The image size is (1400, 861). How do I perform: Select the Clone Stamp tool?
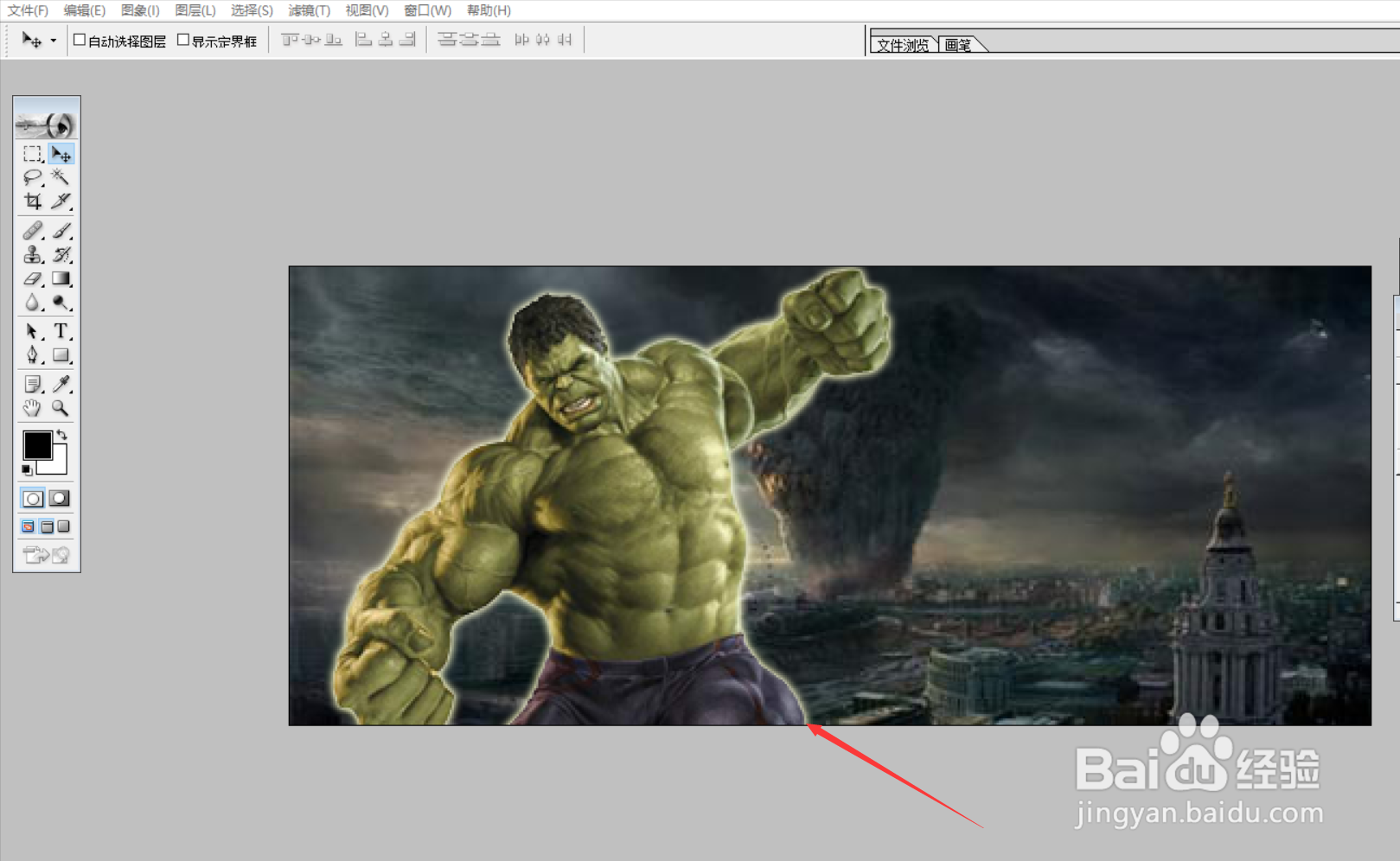tap(33, 255)
